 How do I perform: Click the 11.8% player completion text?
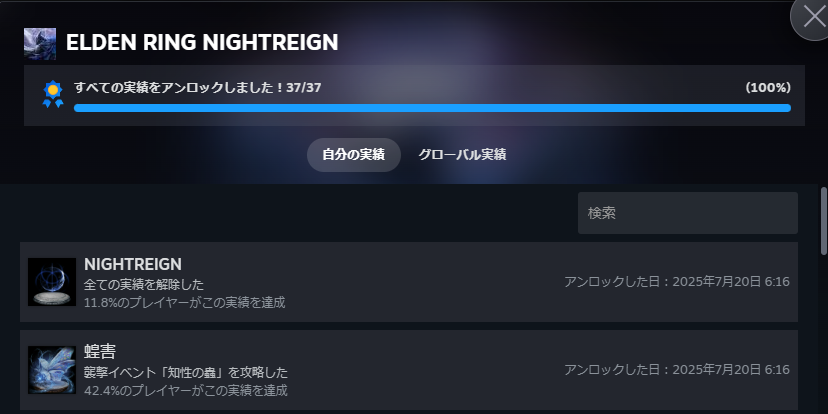[x=184, y=303]
